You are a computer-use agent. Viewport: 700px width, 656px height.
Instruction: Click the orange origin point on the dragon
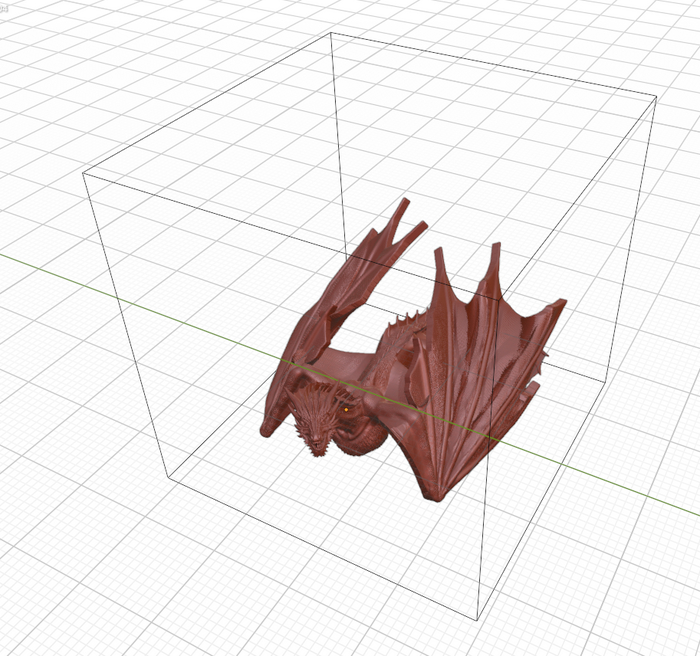tap(346, 409)
